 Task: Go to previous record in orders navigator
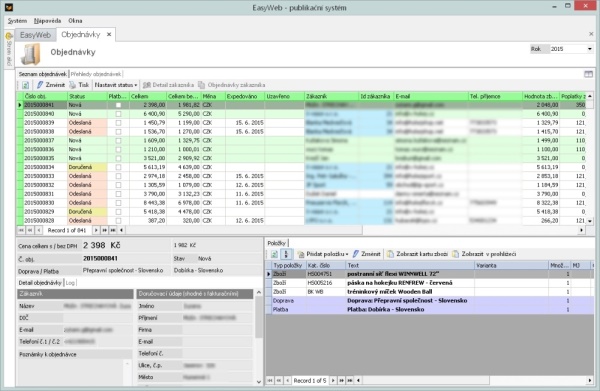tap(39, 230)
